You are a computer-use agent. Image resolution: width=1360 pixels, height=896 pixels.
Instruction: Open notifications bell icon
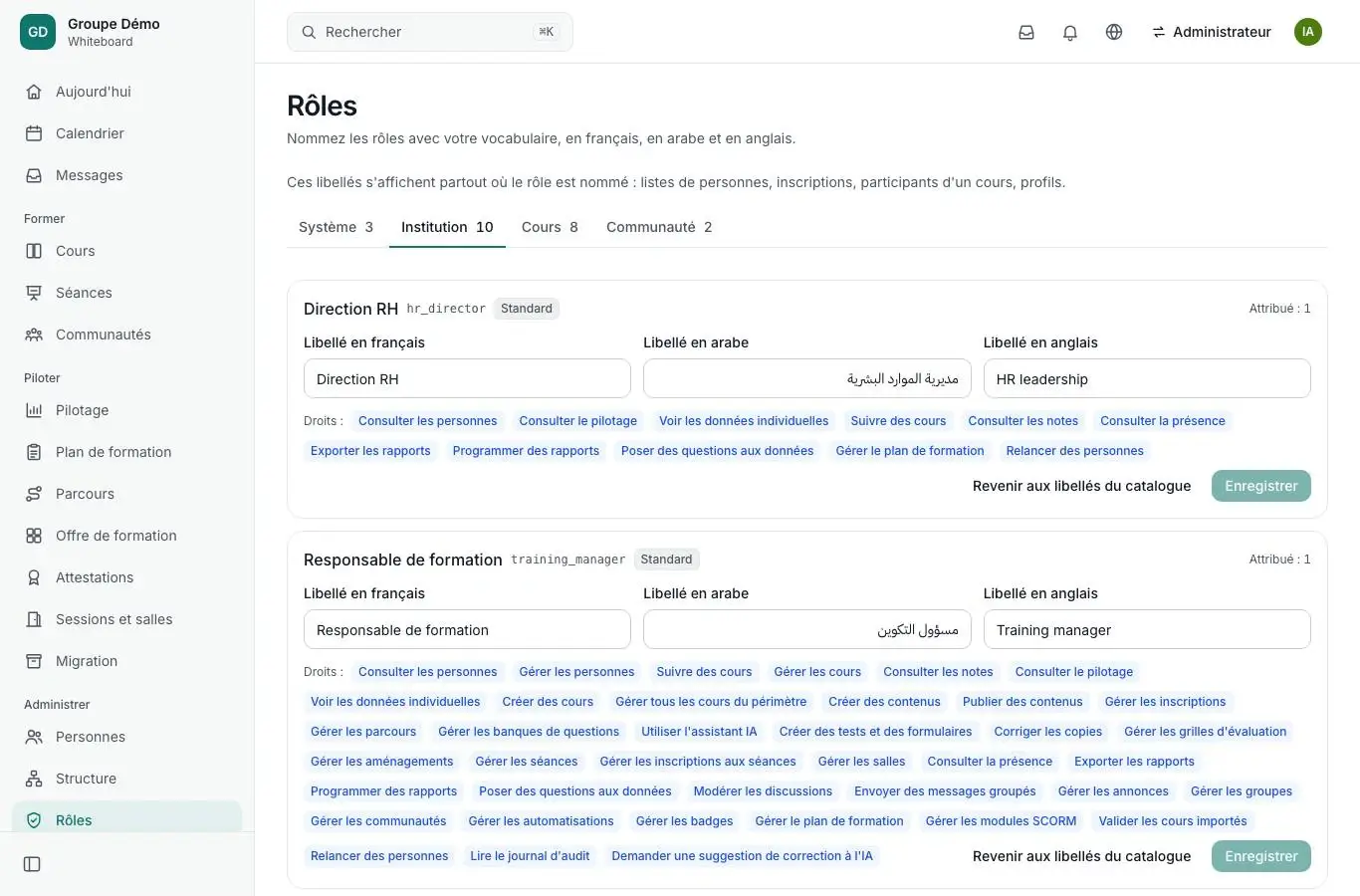click(1070, 32)
